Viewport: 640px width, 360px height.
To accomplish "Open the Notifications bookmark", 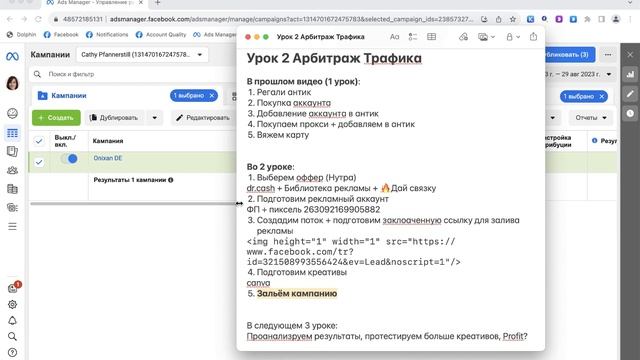I will point(107,35).
